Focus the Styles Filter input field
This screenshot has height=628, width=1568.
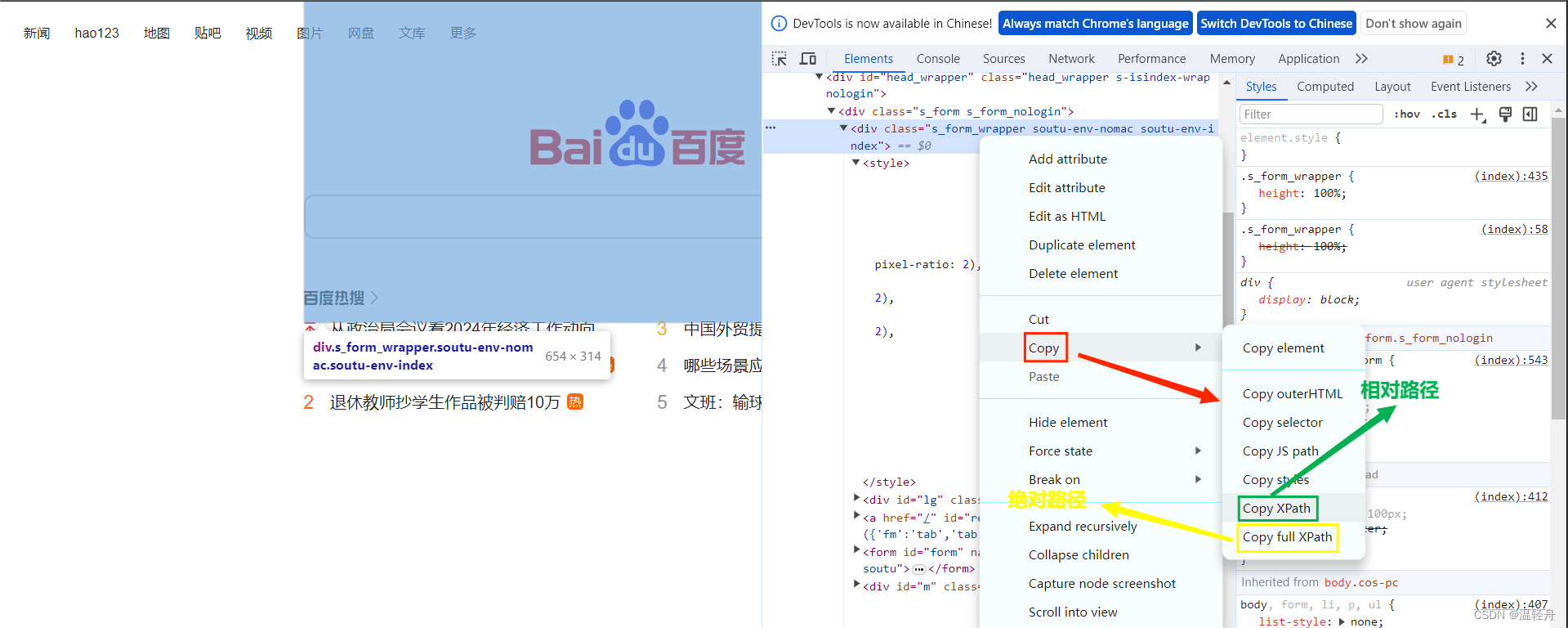tap(1311, 114)
